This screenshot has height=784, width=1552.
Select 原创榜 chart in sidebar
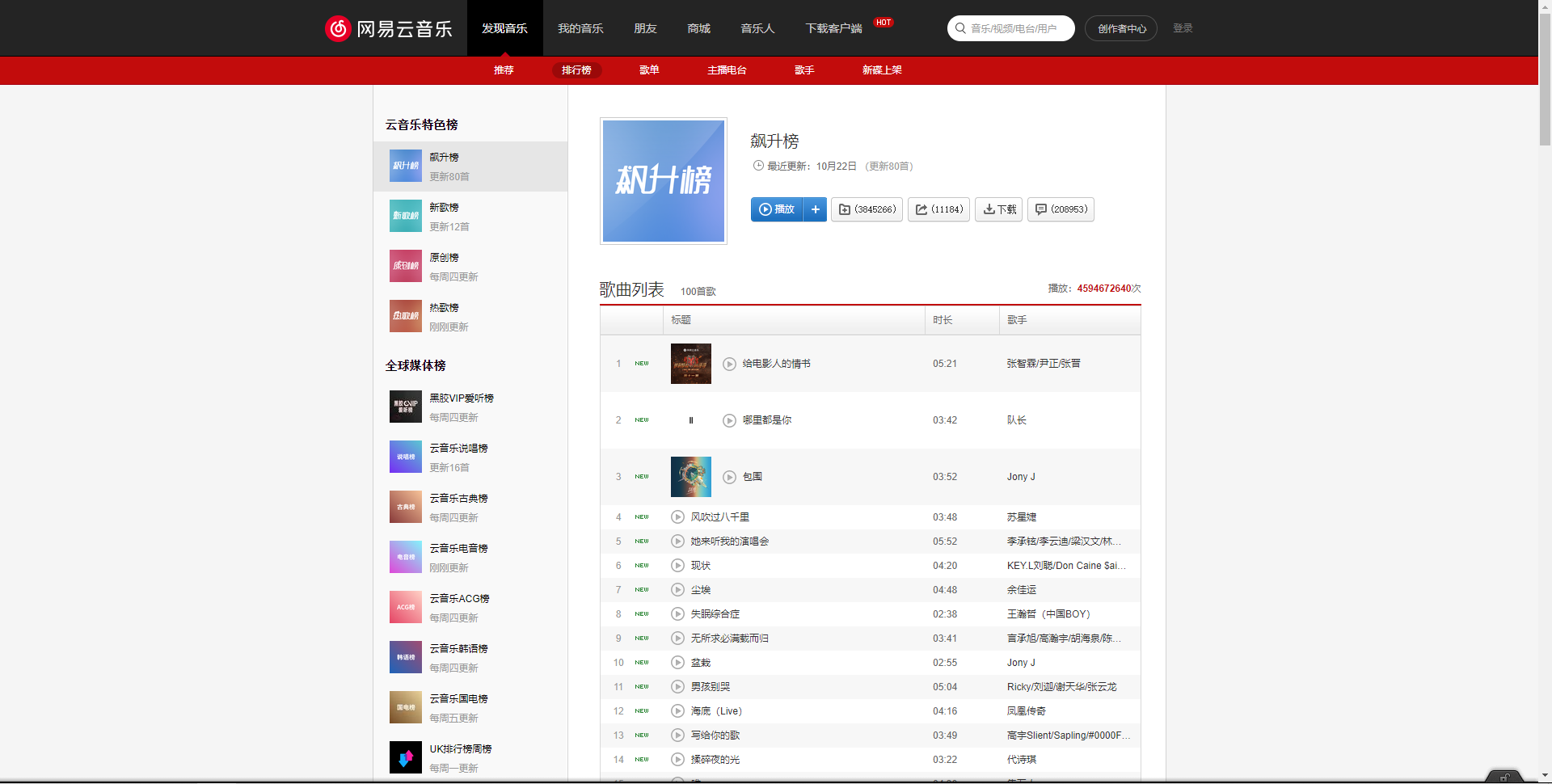pos(470,267)
